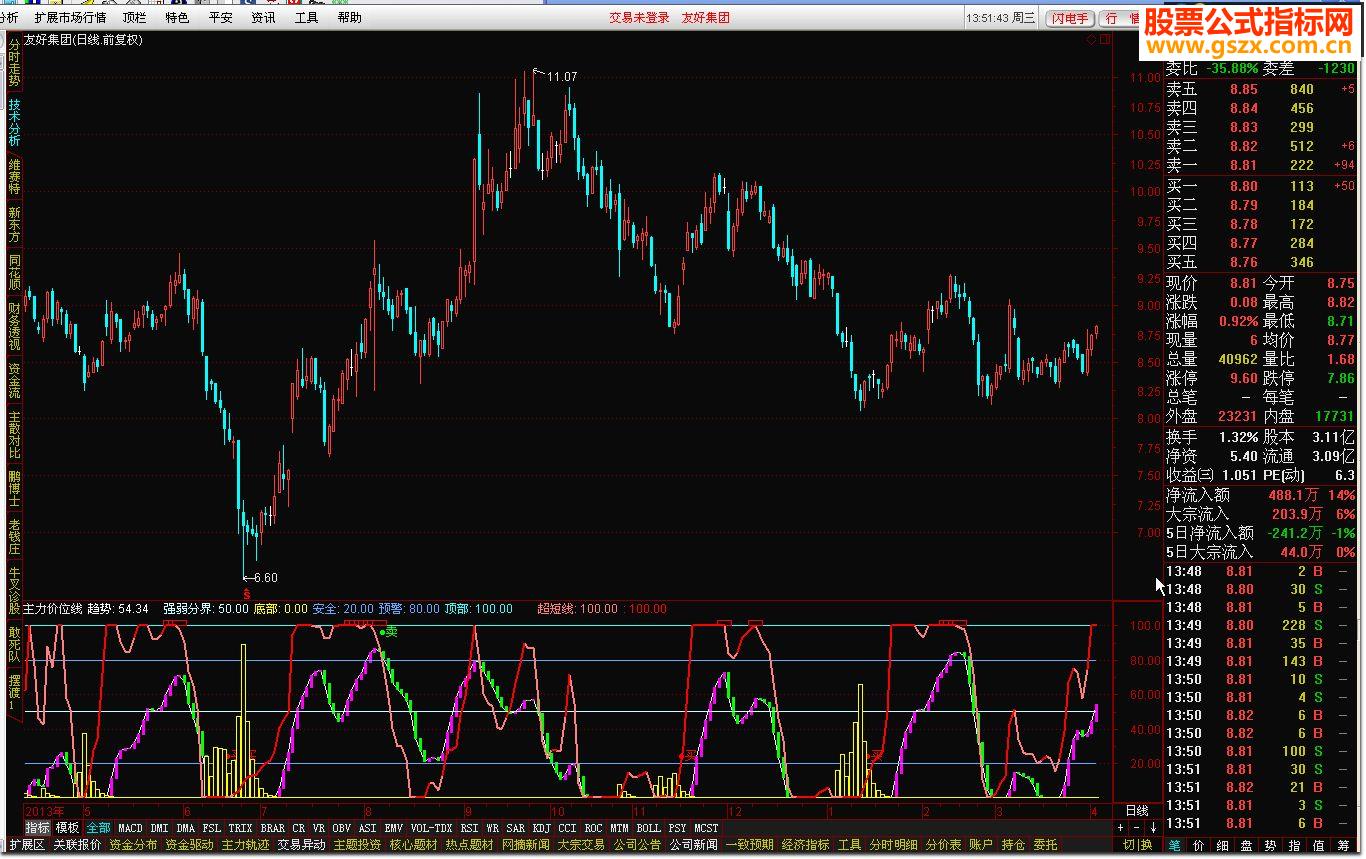This screenshot has height=859, width=1366.
Task: Click the square icon above price chart
Action: (1105, 40)
